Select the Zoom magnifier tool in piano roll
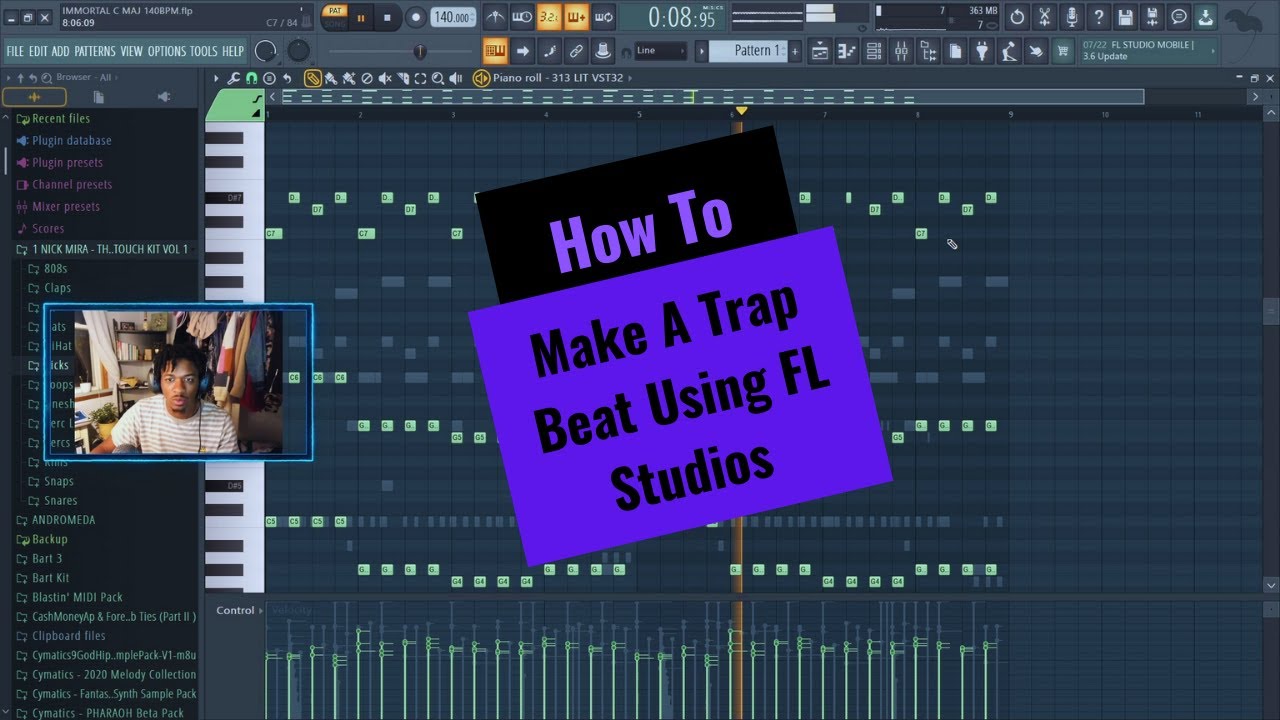The image size is (1280, 720). point(437,78)
